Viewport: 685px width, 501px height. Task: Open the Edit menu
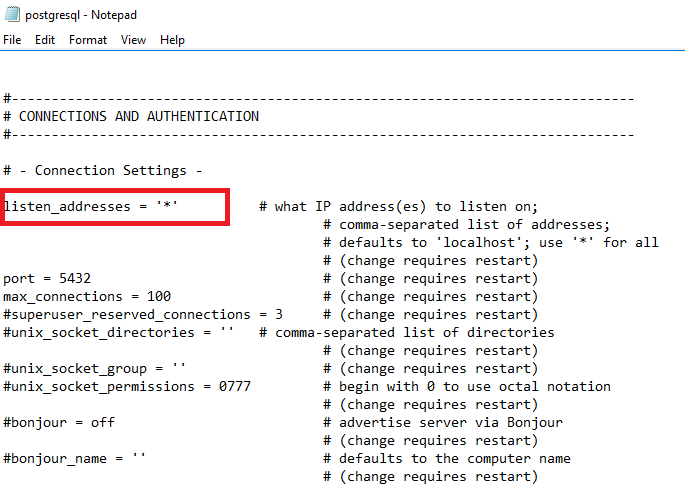pos(45,40)
